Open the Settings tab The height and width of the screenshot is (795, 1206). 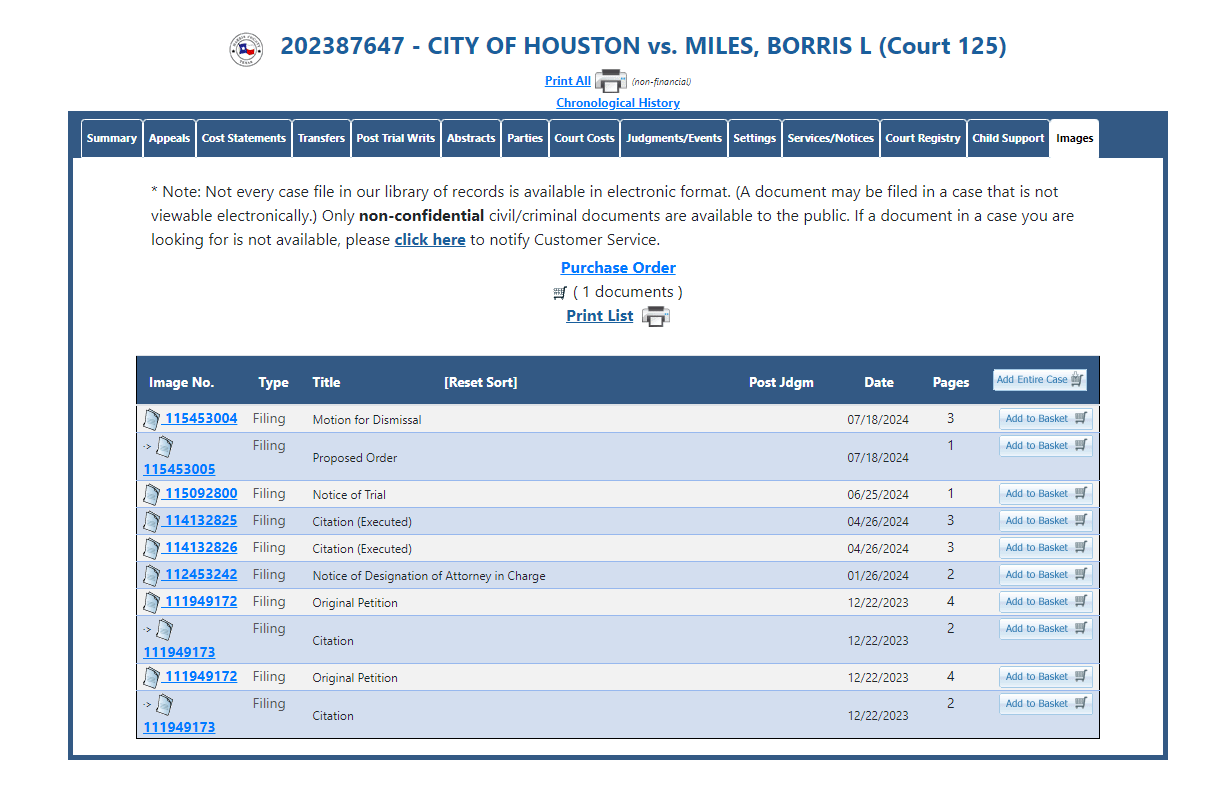(x=754, y=138)
